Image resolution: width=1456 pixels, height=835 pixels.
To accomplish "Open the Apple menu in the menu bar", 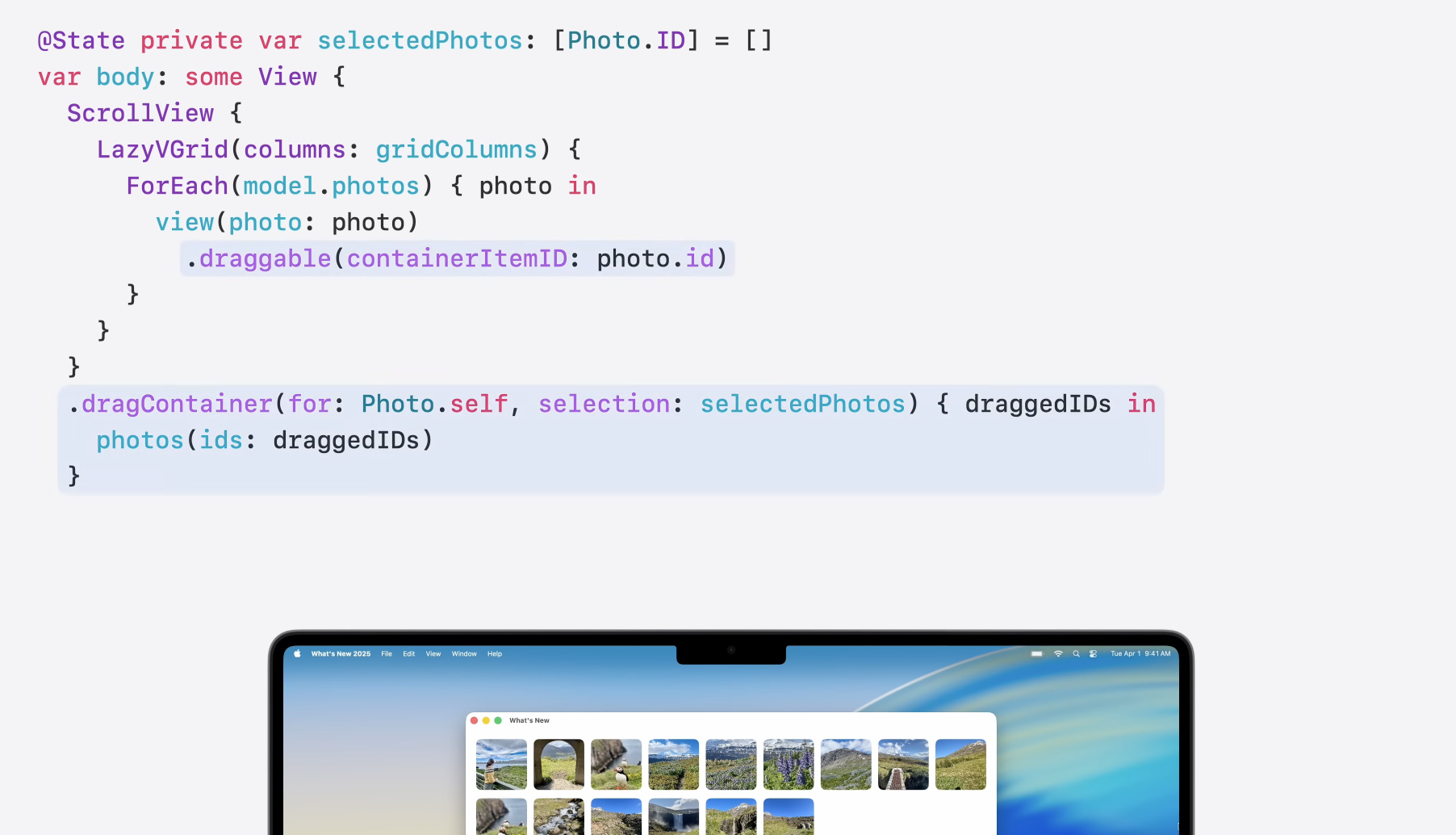I will [x=297, y=654].
